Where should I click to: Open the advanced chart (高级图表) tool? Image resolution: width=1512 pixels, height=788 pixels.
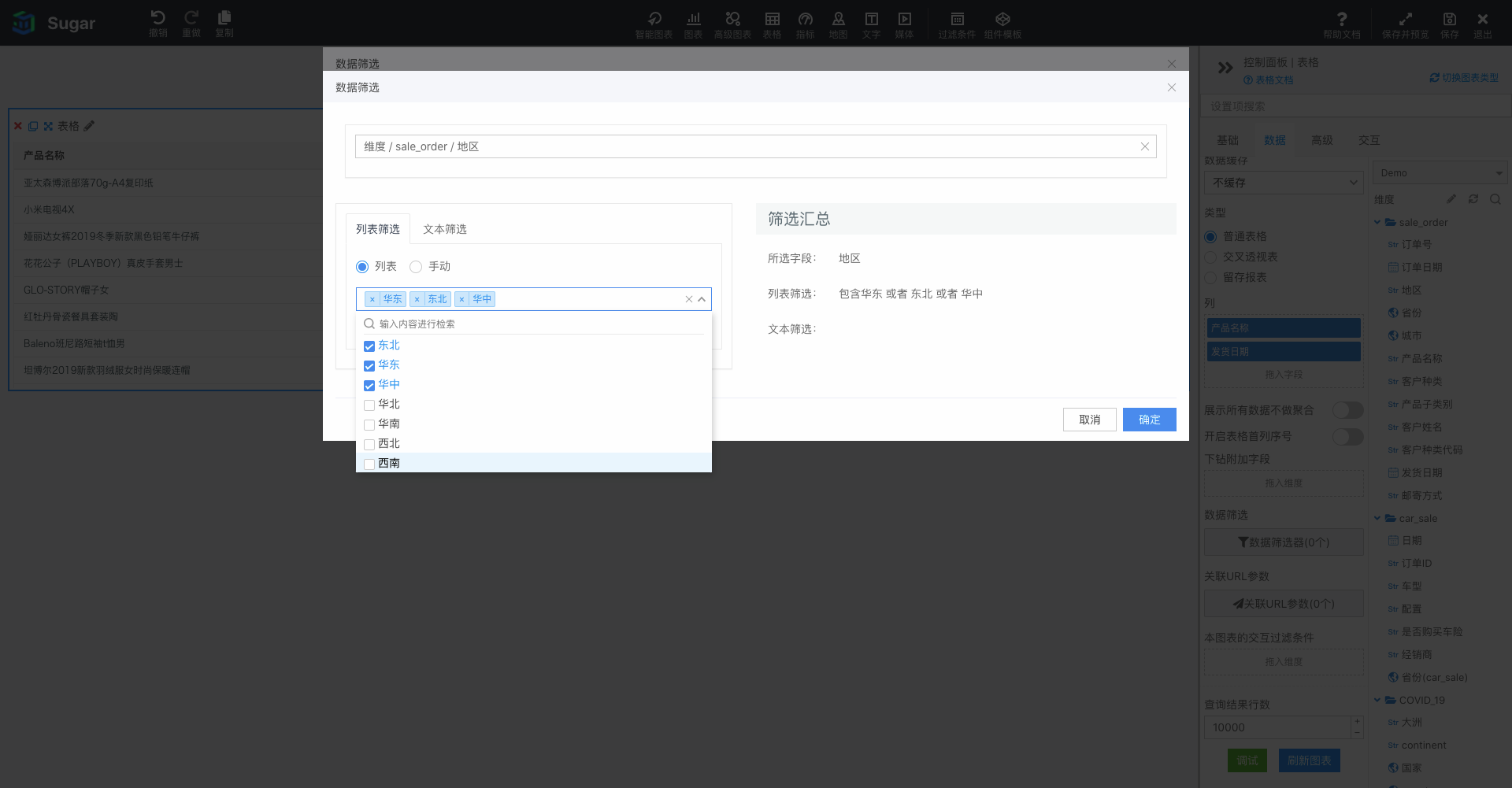[732, 24]
